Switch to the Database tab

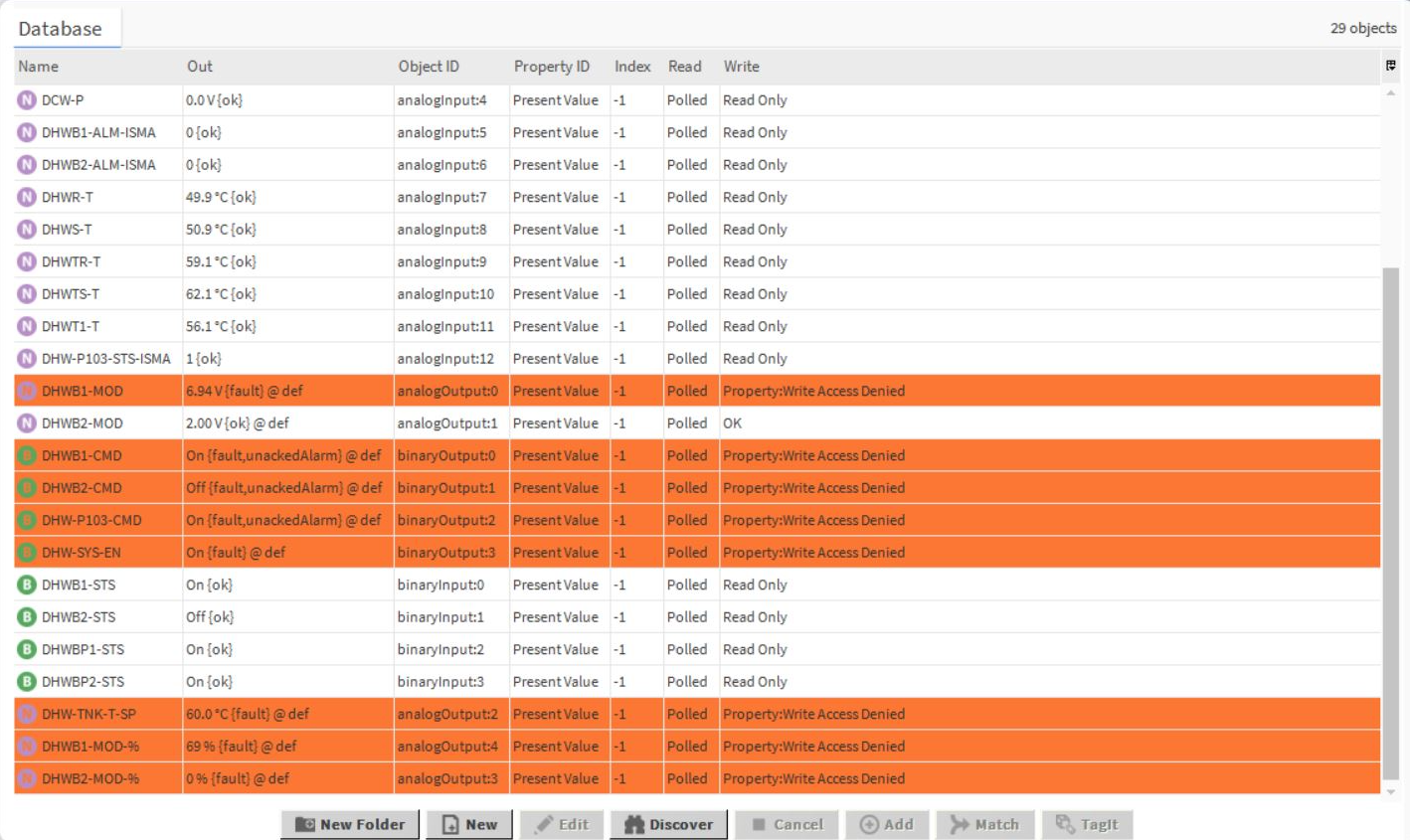tap(61, 29)
